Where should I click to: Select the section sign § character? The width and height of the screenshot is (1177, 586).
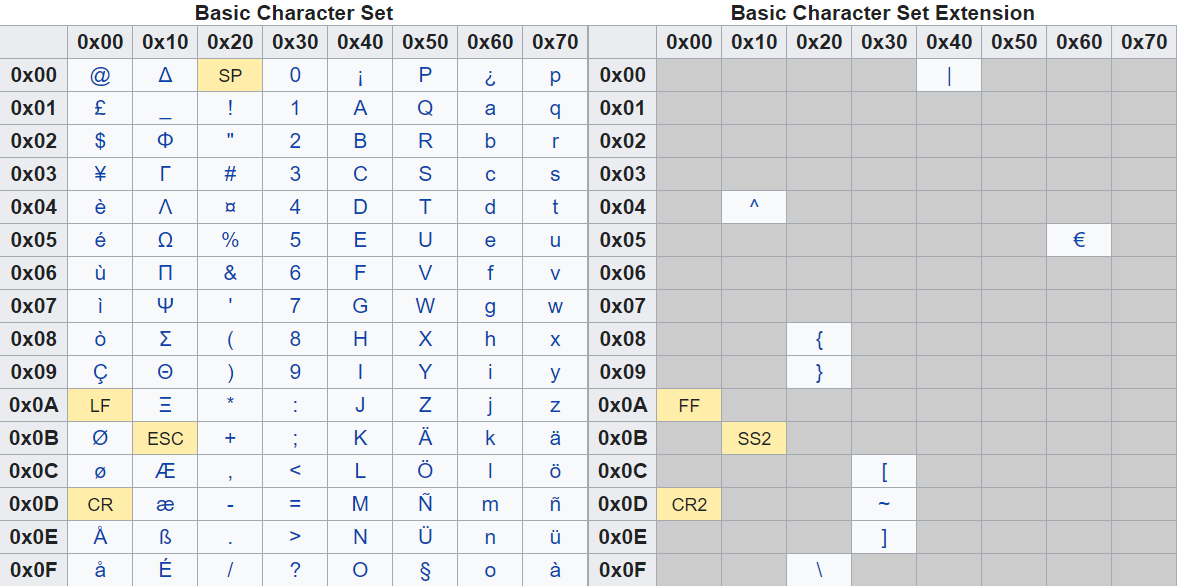[425, 570]
